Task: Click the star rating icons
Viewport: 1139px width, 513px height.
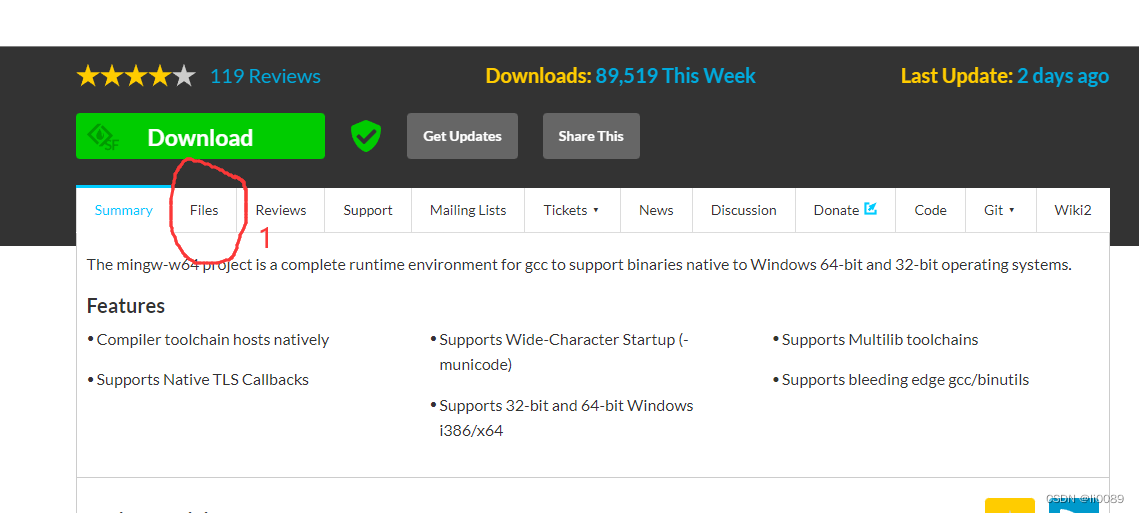Action: [136, 76]
